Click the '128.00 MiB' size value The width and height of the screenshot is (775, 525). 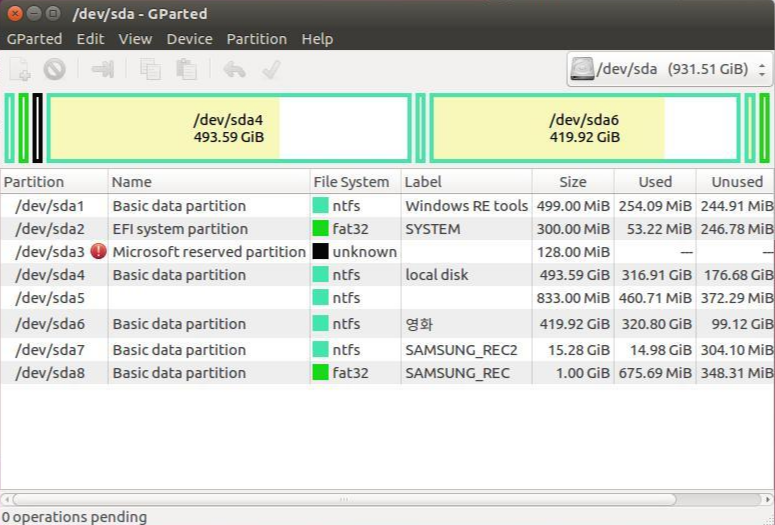[573, 252]
